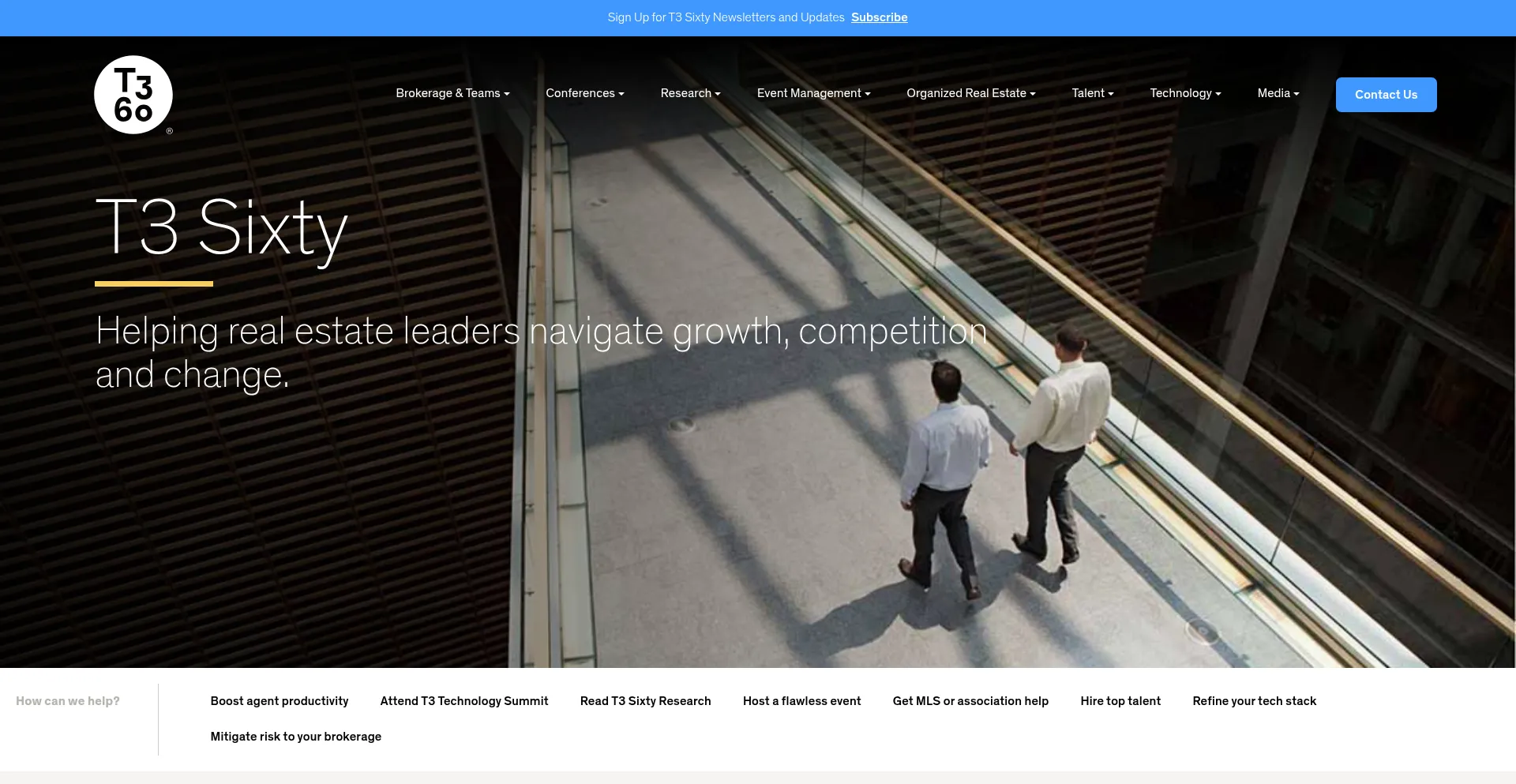Open the Hire top talent link
This screenshot has width=1516, height=784.
(x=1120, y=701)
